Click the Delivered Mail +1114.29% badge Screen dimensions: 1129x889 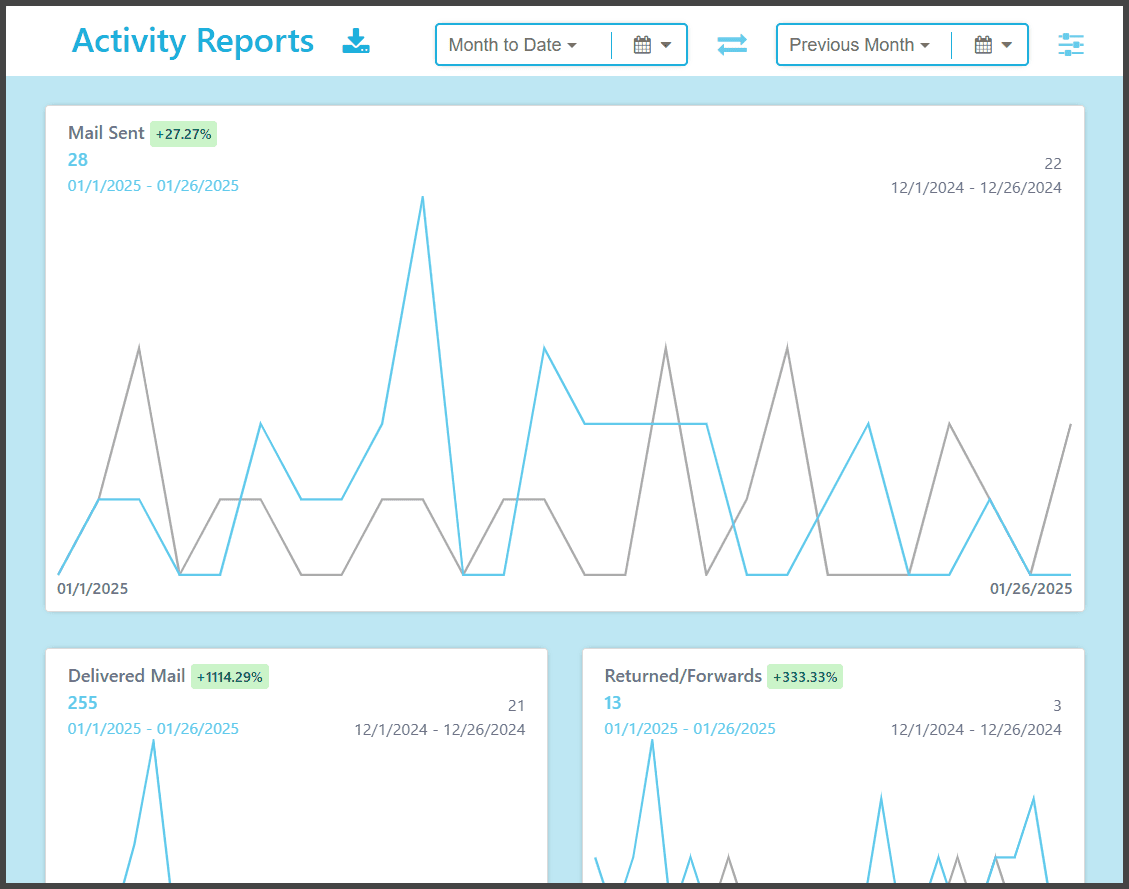230,677
